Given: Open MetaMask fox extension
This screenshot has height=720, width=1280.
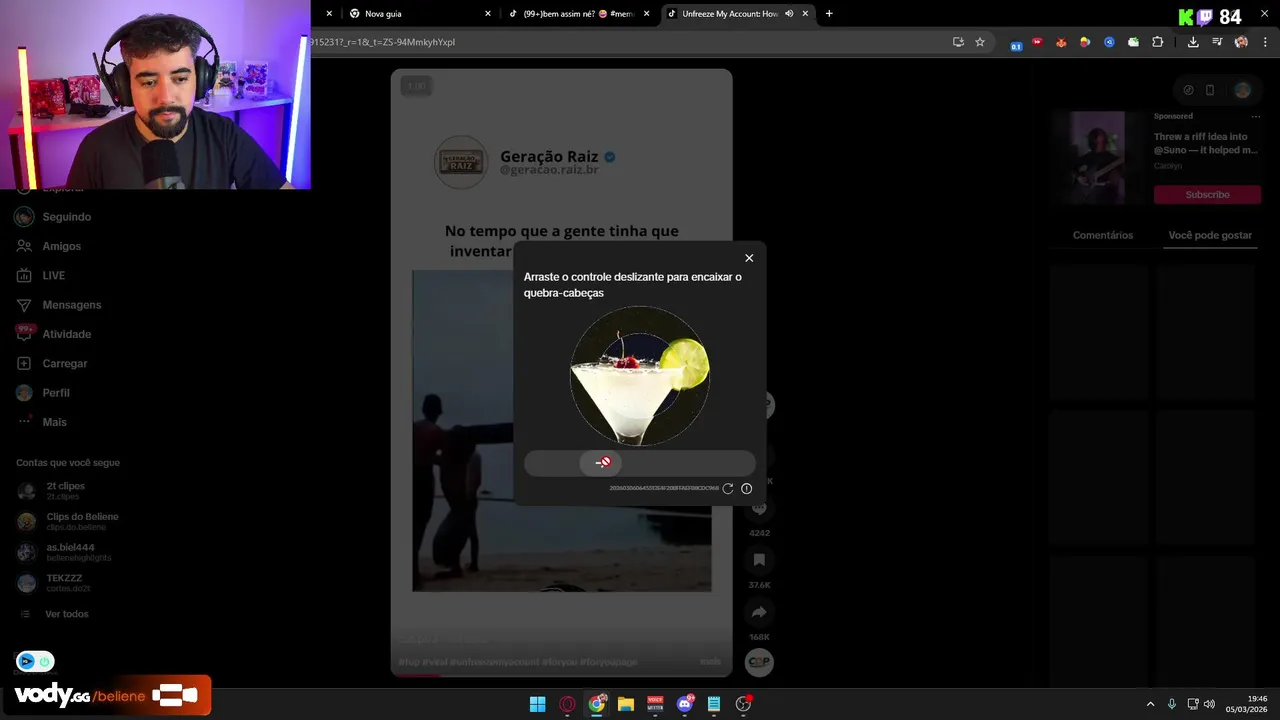Looking at the screenshot, I should pos(1061,42).
